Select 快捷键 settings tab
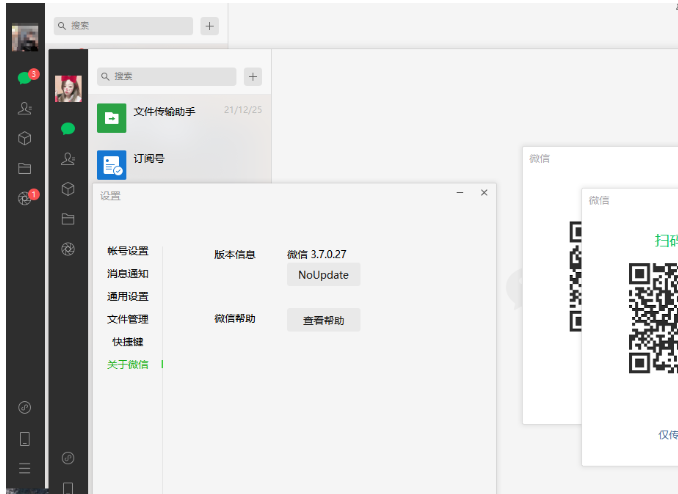Screen dimensions: 678x494 pos(128,342)
